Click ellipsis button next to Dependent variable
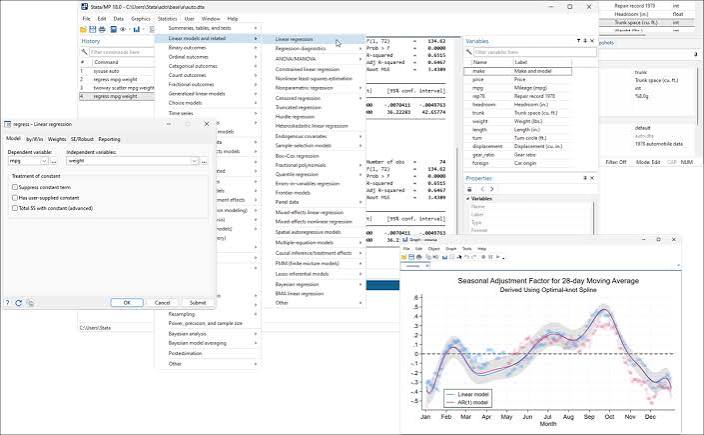 (x=54, y=161)
